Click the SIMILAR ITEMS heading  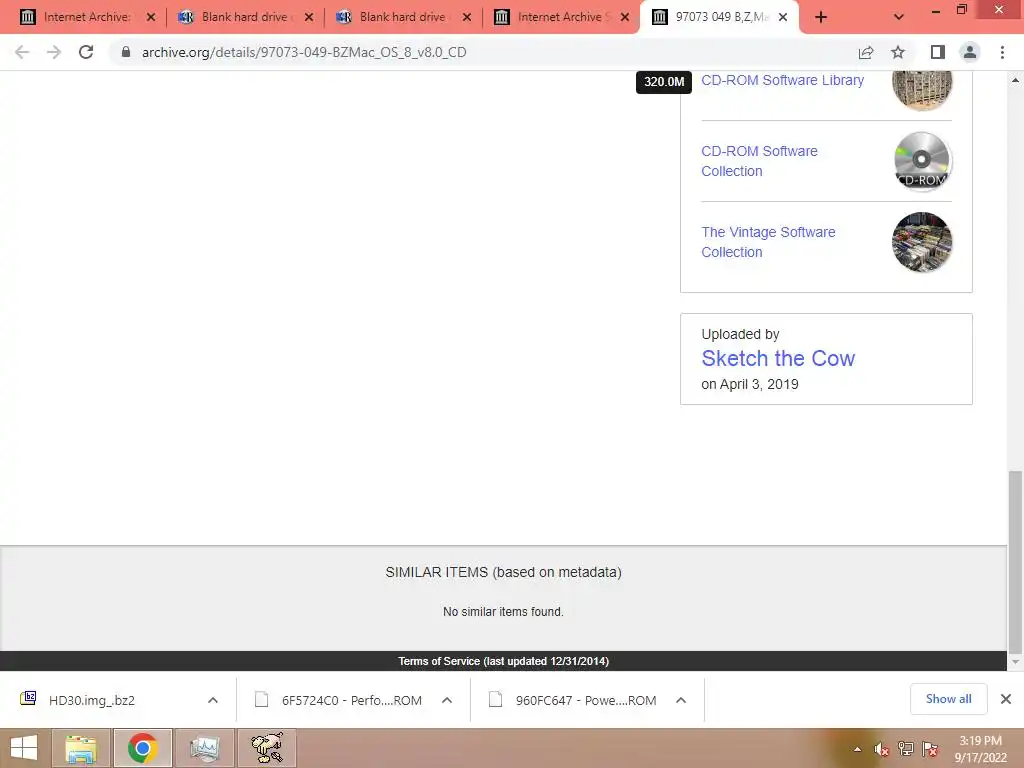point(504,572)
